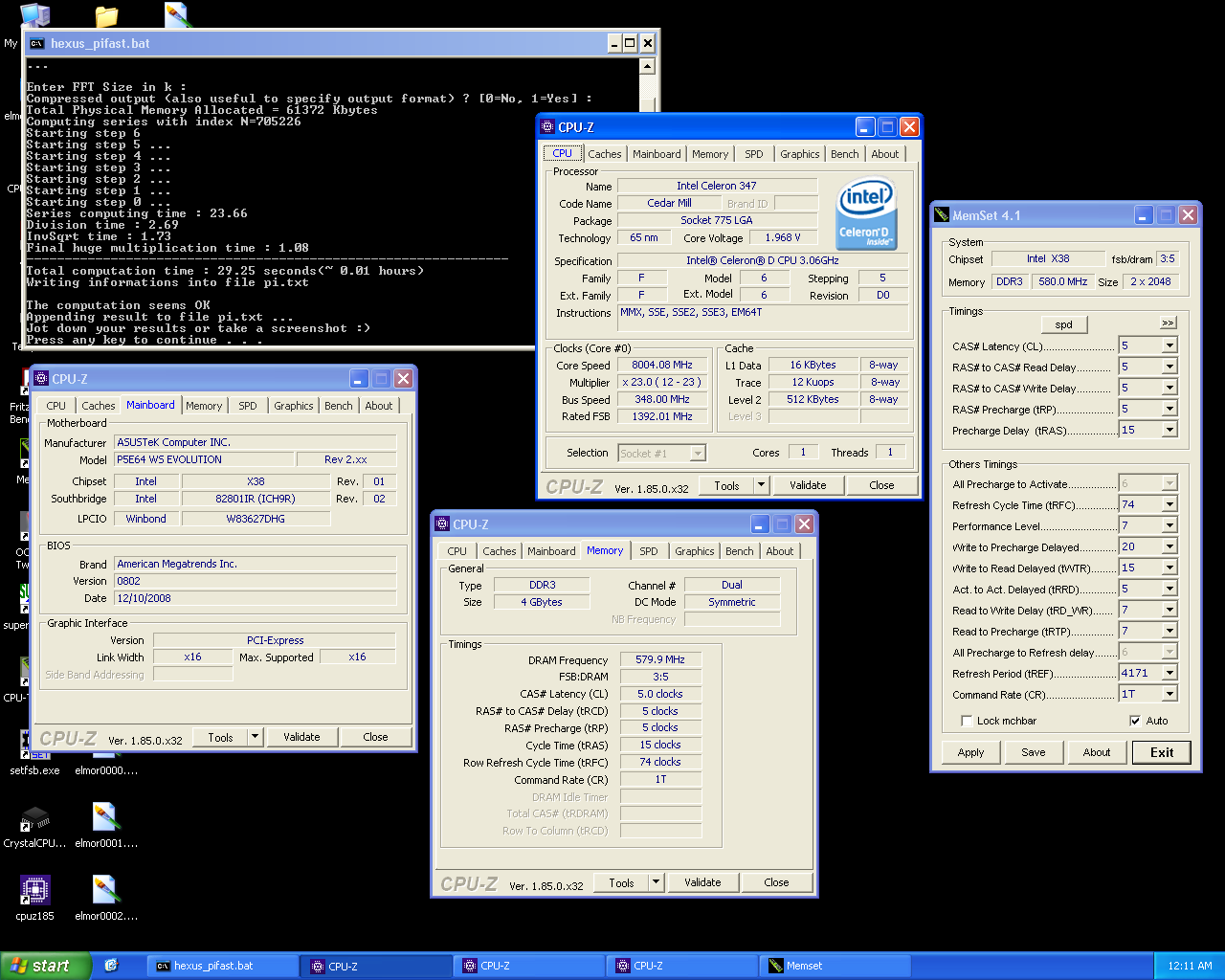Open the Graphics tab in CPU-Z CPU window
The image size is (1225, 980).
click(x=800, y=154)
